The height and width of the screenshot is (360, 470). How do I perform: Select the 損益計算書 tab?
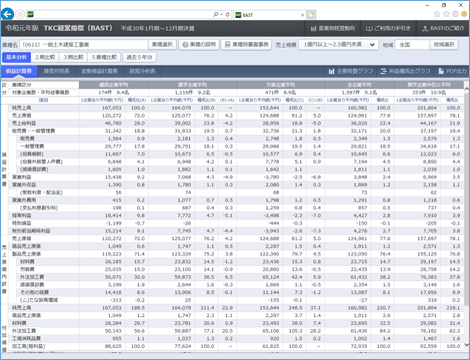pos(19,71)
